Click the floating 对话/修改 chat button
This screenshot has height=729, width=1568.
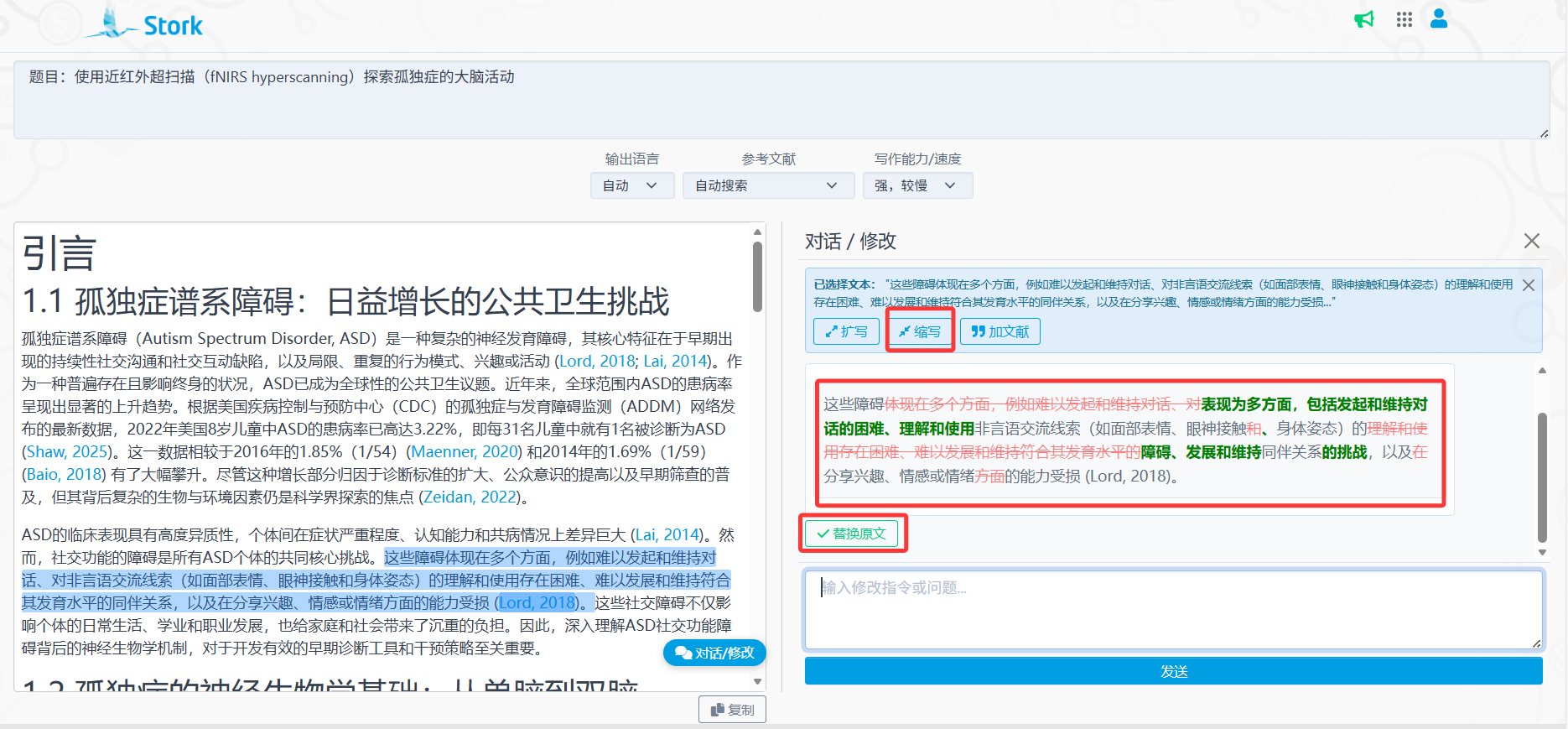point(714,653)
